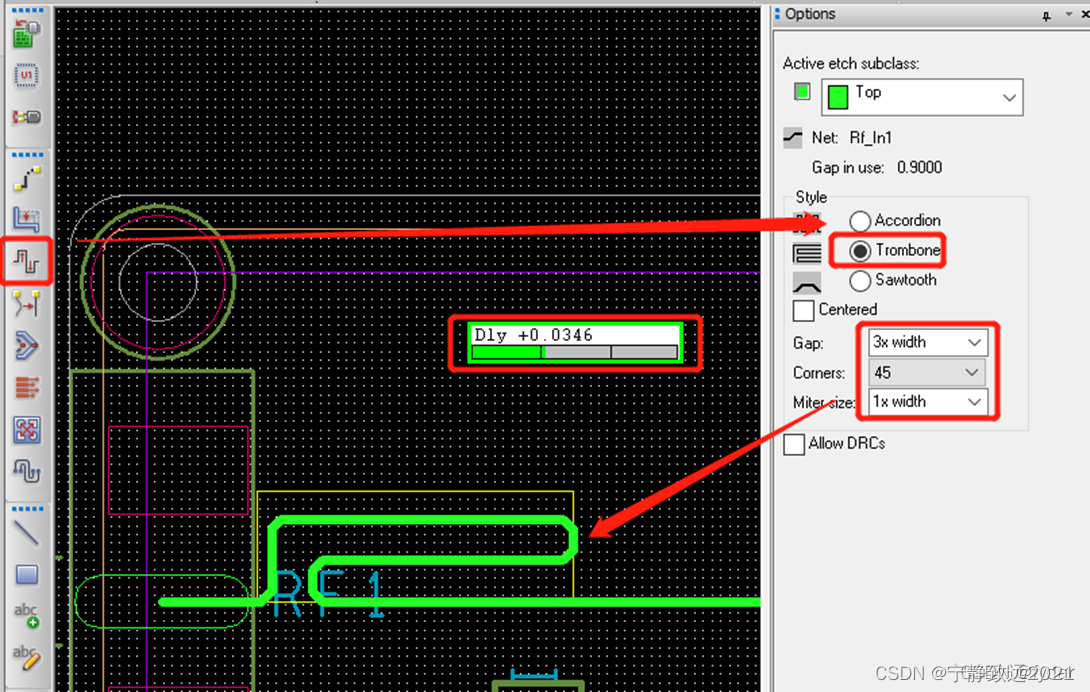
Task: Activate the Delay Tune tool
Action: click(x=26, y=261)
